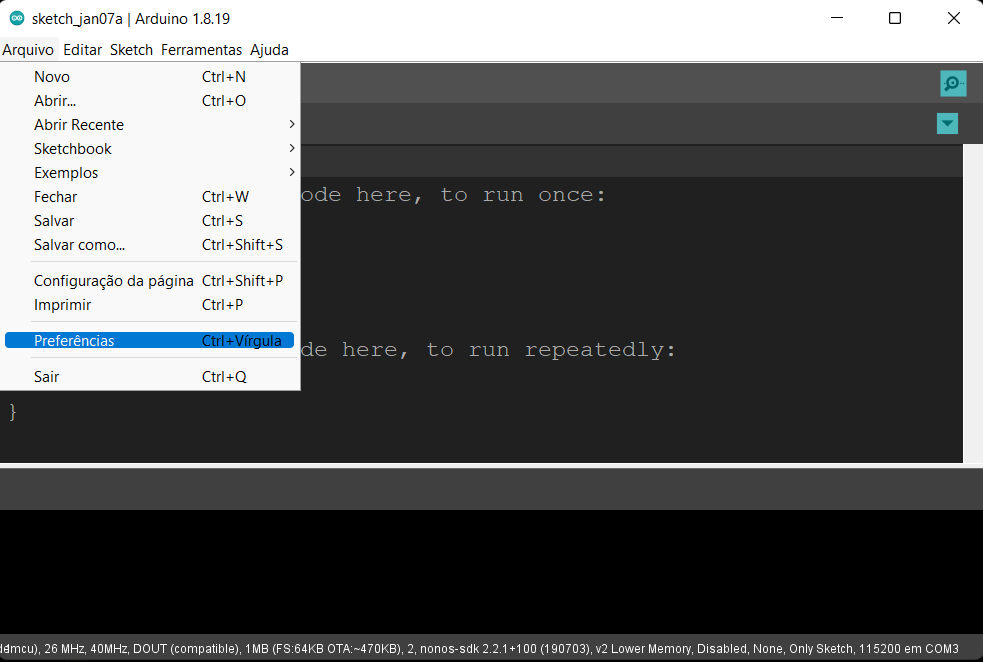Choose "Abrir..." to open a file
The width and height of the screenshot is (983, 662).
pyautogui.click(x=55, y=100)
